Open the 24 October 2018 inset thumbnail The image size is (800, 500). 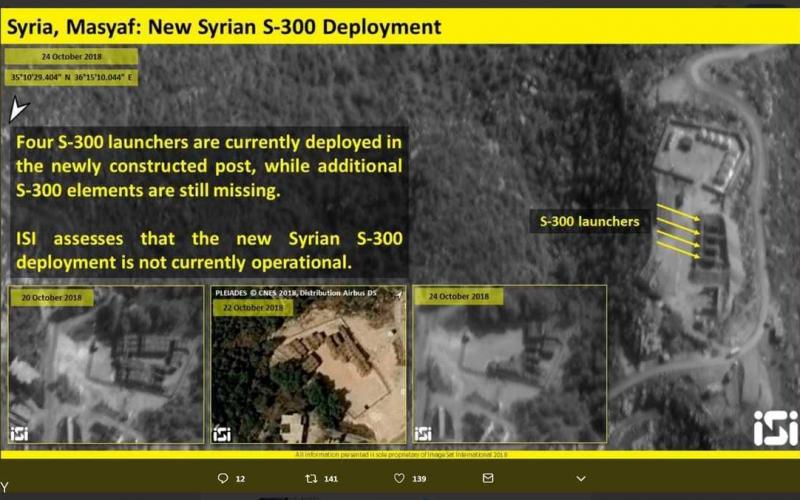[510, 364]
